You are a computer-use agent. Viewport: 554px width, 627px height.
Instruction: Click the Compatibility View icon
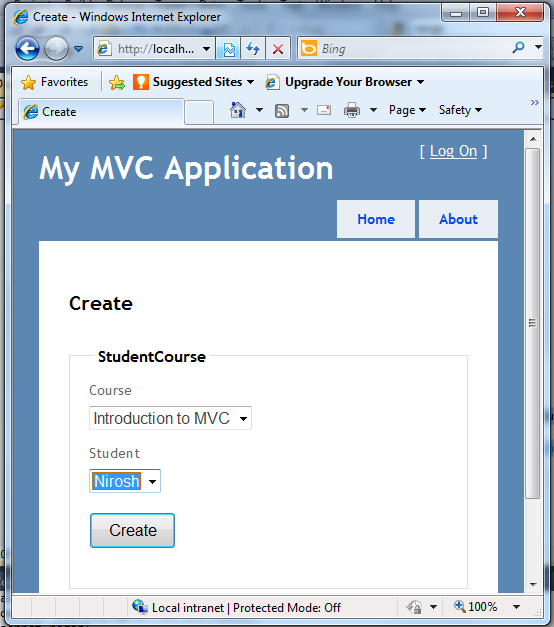point(228,49)
